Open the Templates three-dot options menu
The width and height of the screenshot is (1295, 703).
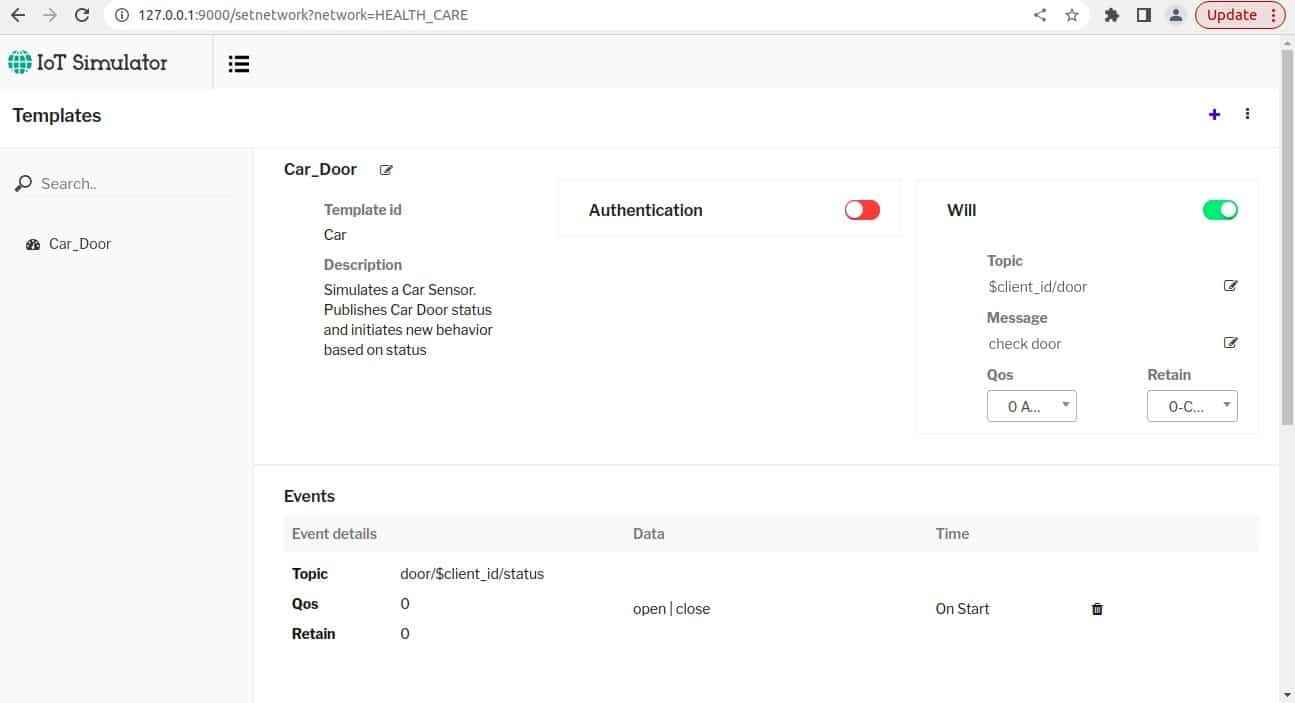pyautogui.click(x=1247, y=114)
